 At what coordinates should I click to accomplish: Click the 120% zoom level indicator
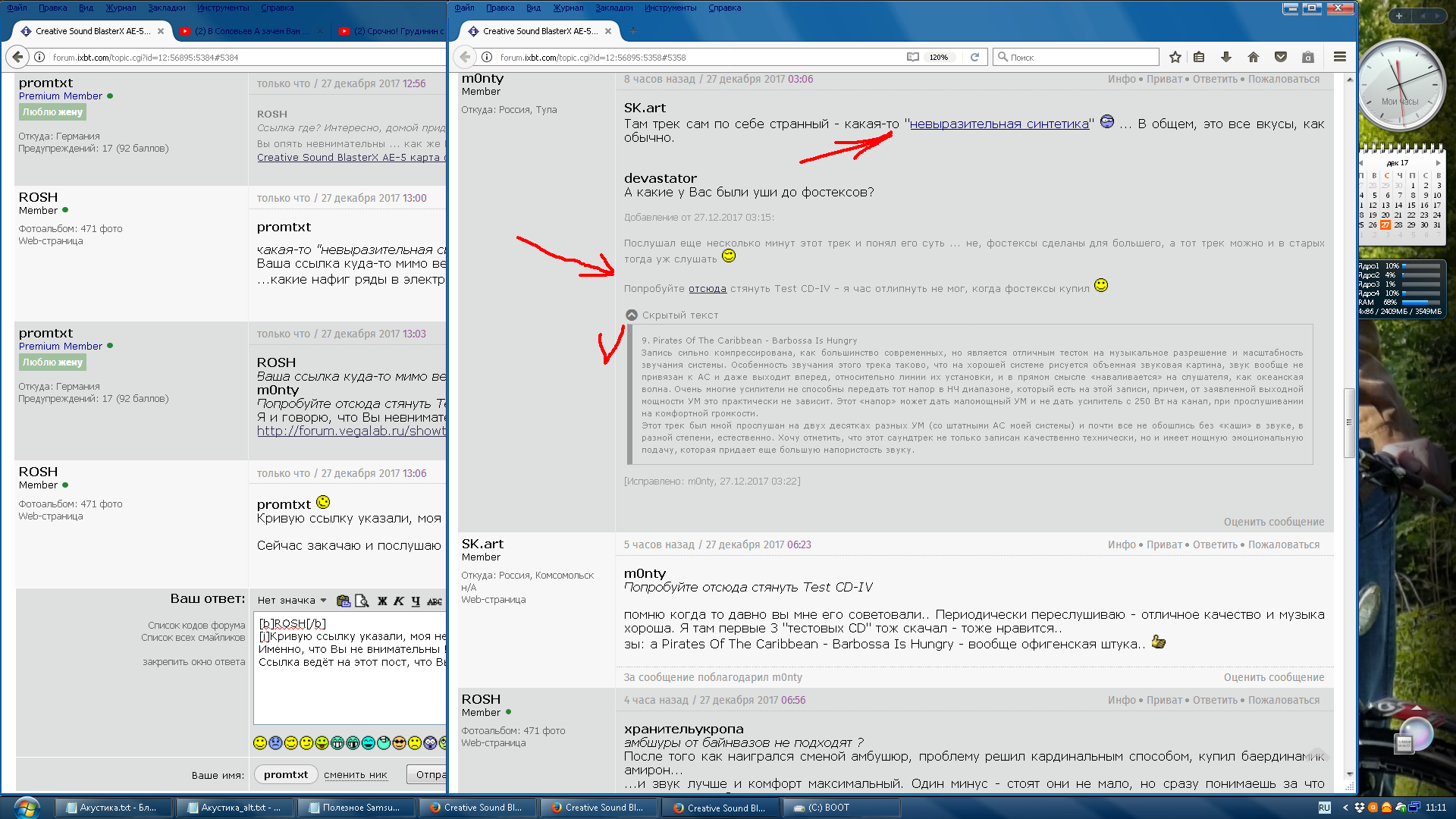click(x=938, y=57)
